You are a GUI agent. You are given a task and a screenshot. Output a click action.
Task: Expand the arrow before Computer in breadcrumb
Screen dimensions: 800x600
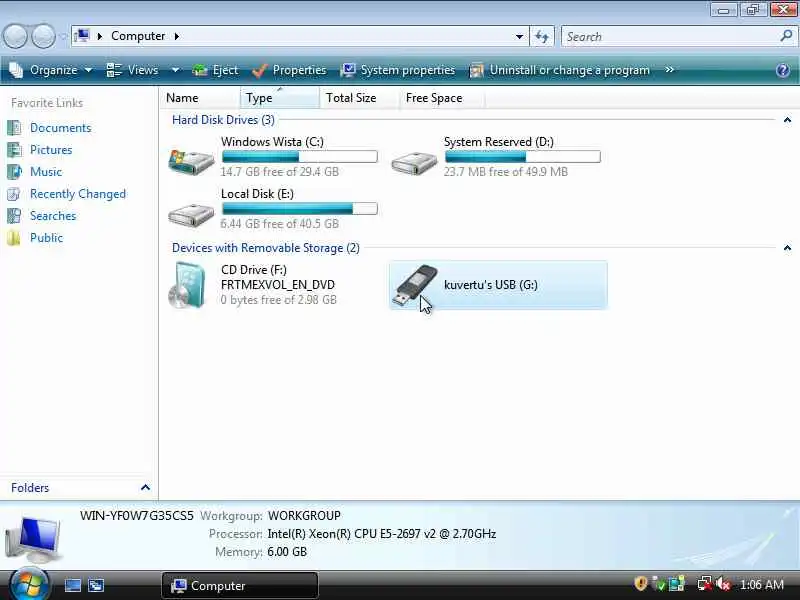100,36
